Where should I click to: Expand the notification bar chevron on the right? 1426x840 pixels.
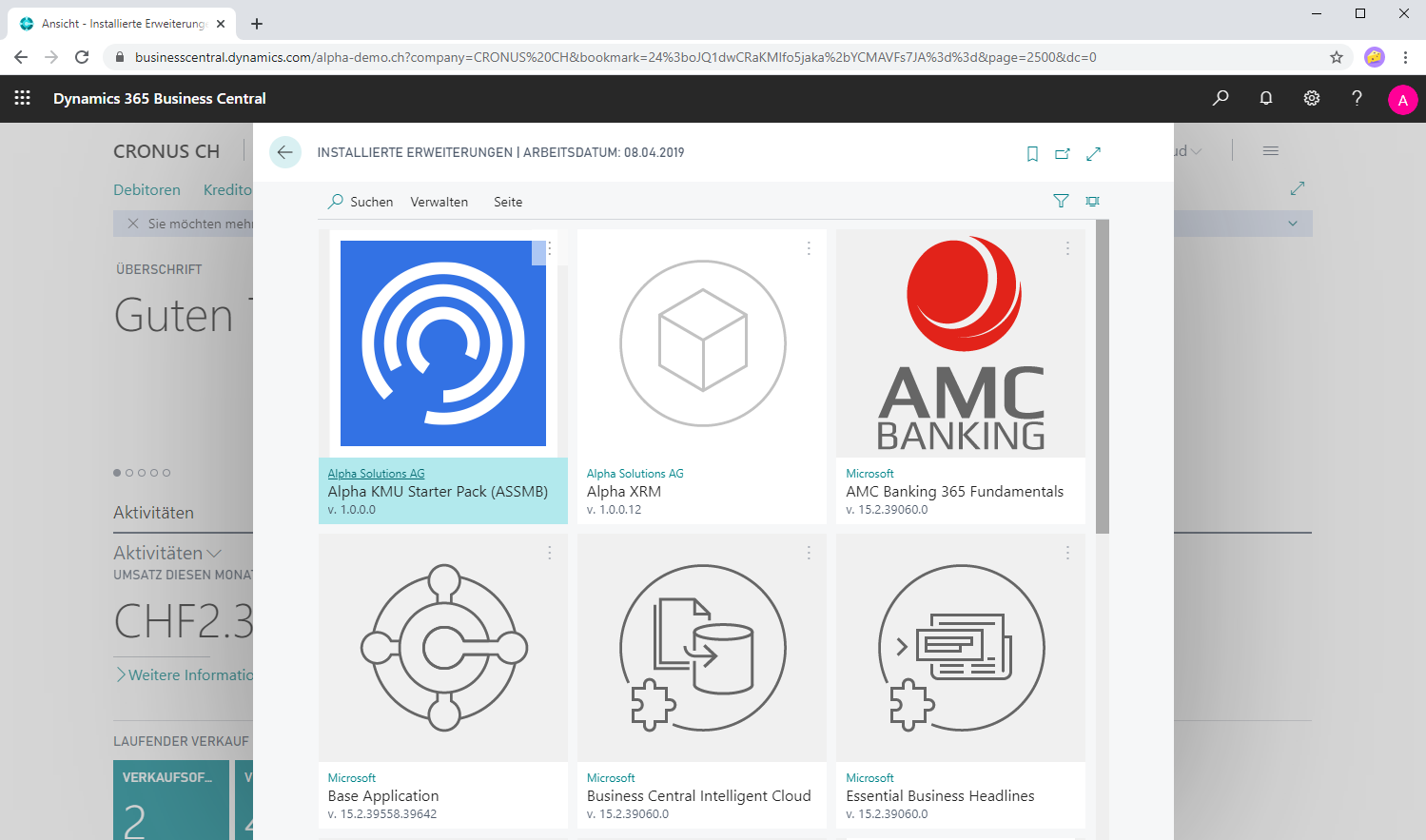click(1293, 224)
